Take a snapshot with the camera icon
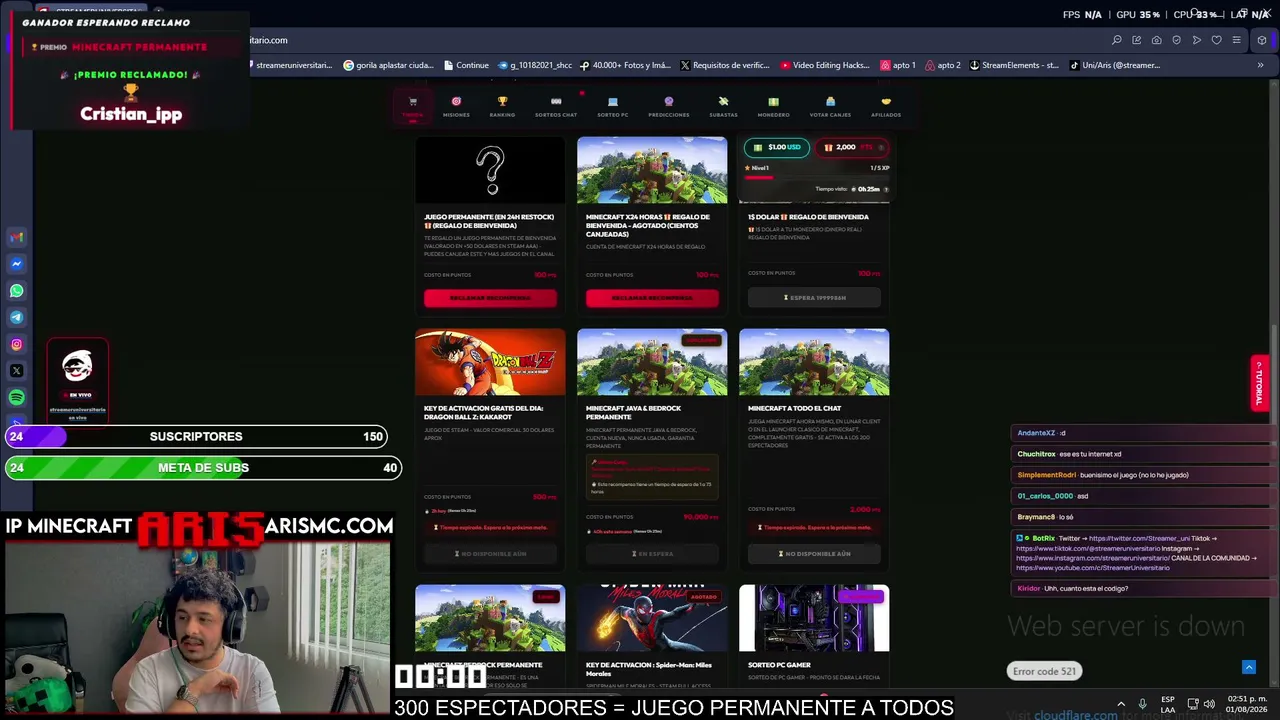This screenshot has height=720, width=1280. (x=1157, y=40)
